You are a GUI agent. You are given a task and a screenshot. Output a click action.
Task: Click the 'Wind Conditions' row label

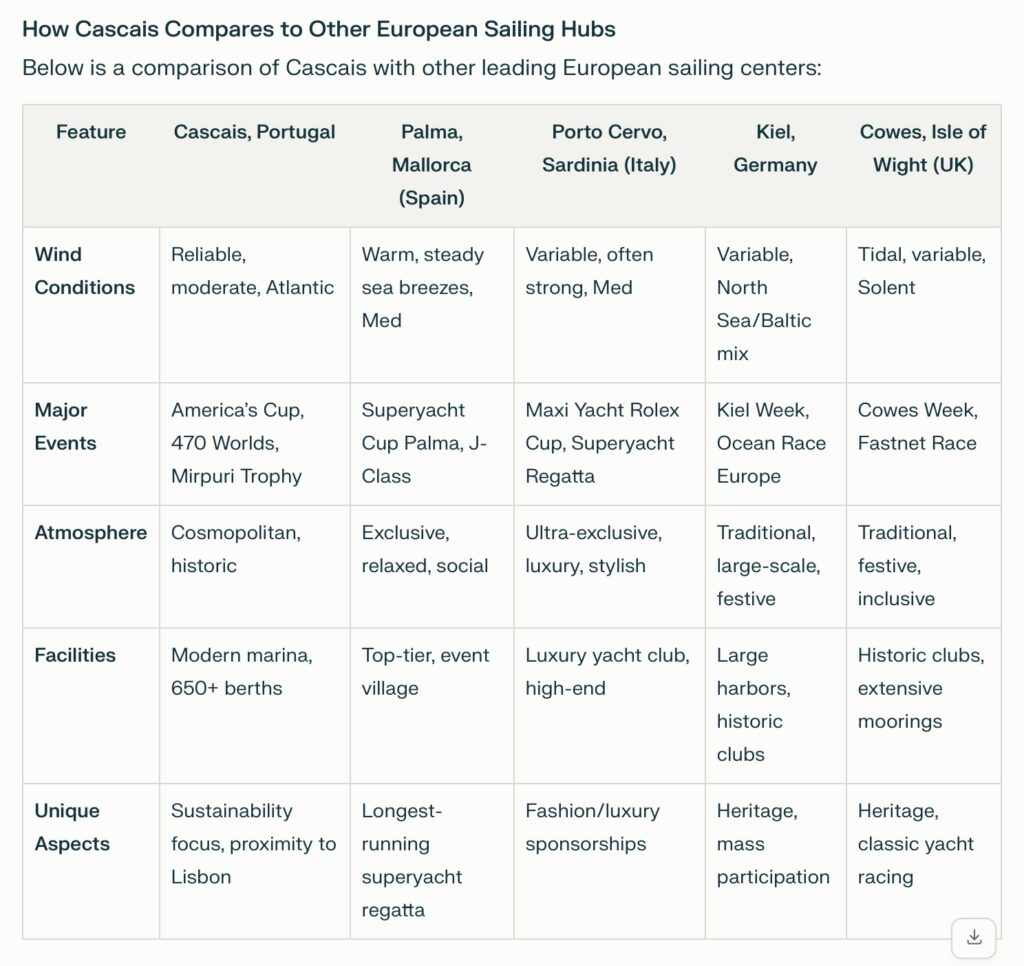point(85,271)
